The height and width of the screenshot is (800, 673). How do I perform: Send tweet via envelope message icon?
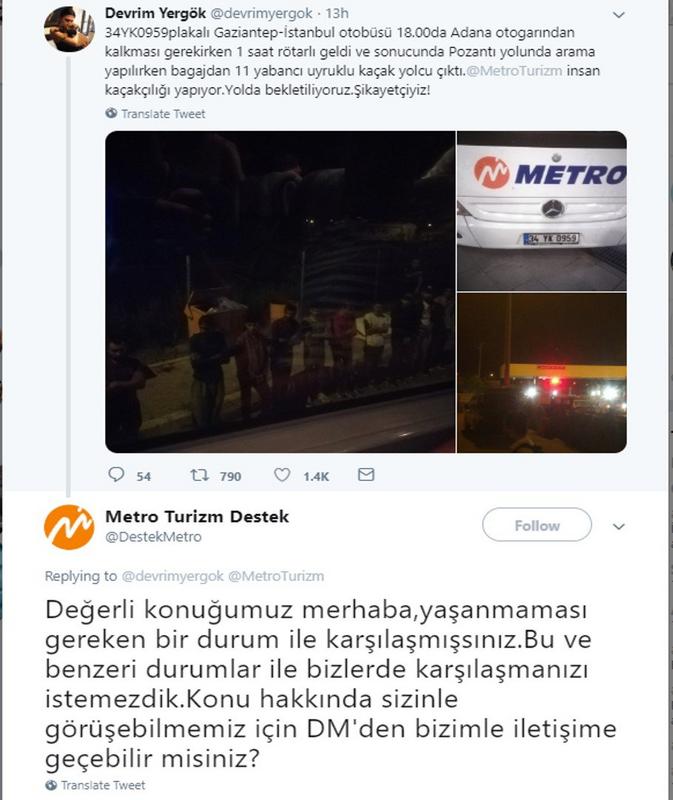coord(366,474)
